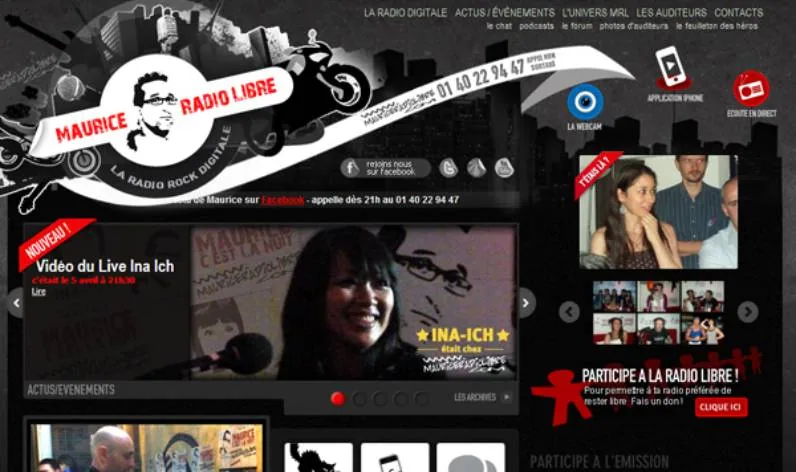
Task: Click the red 'Clique ici' donation button
Action: (721, 407)
